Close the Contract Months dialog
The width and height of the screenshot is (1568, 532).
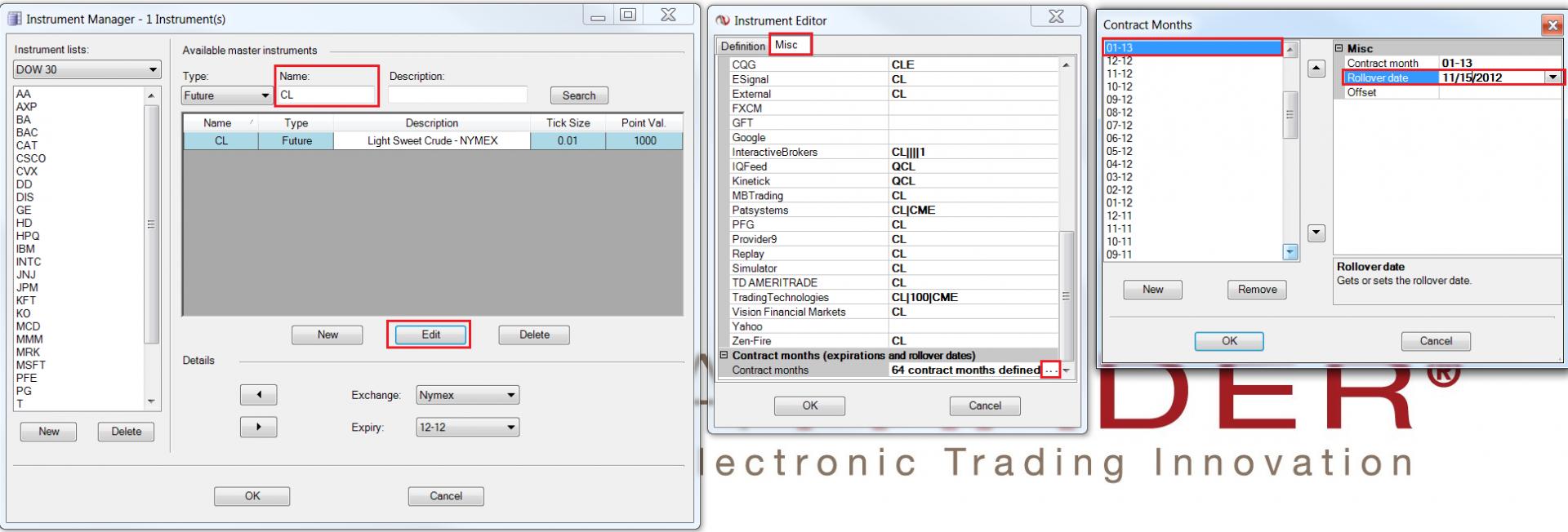point(1552,25)
